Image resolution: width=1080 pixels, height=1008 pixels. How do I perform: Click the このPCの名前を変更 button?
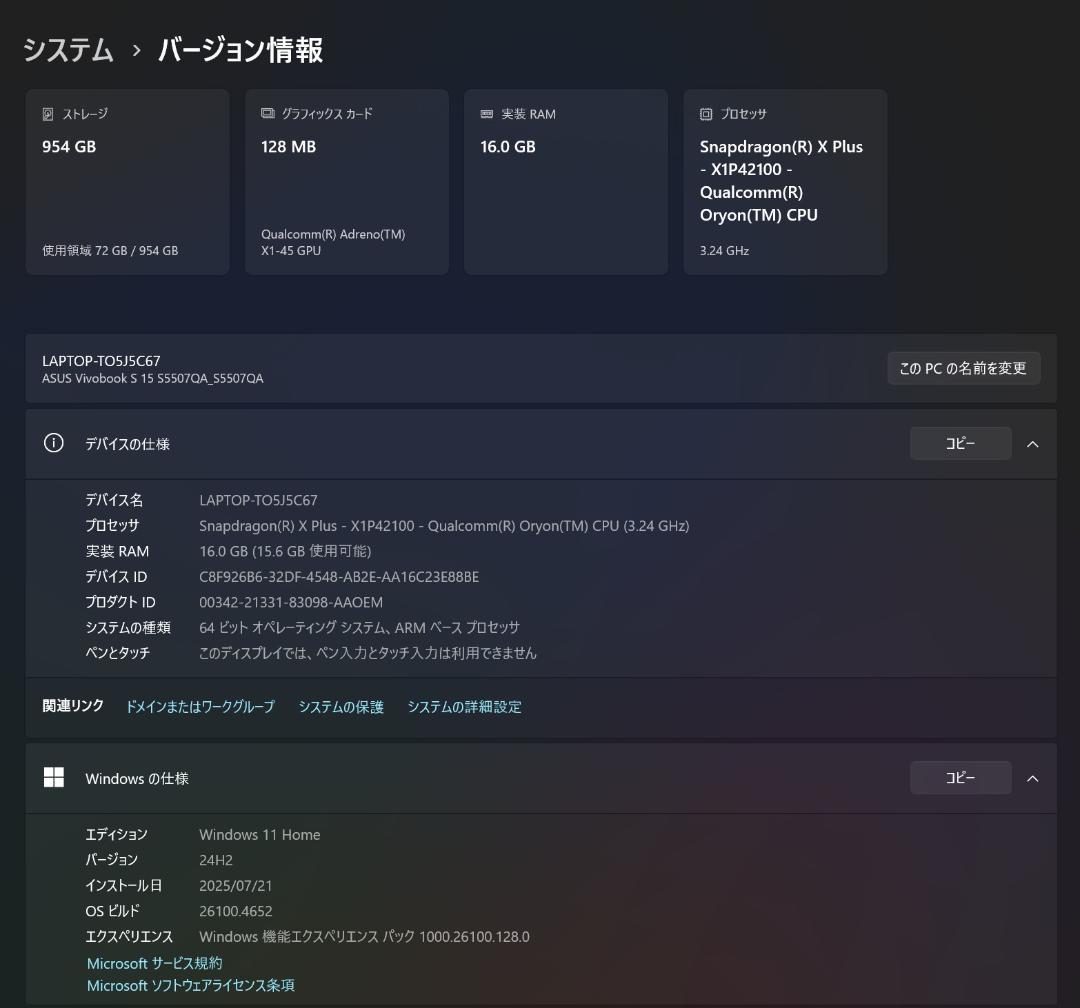point(963,368)
